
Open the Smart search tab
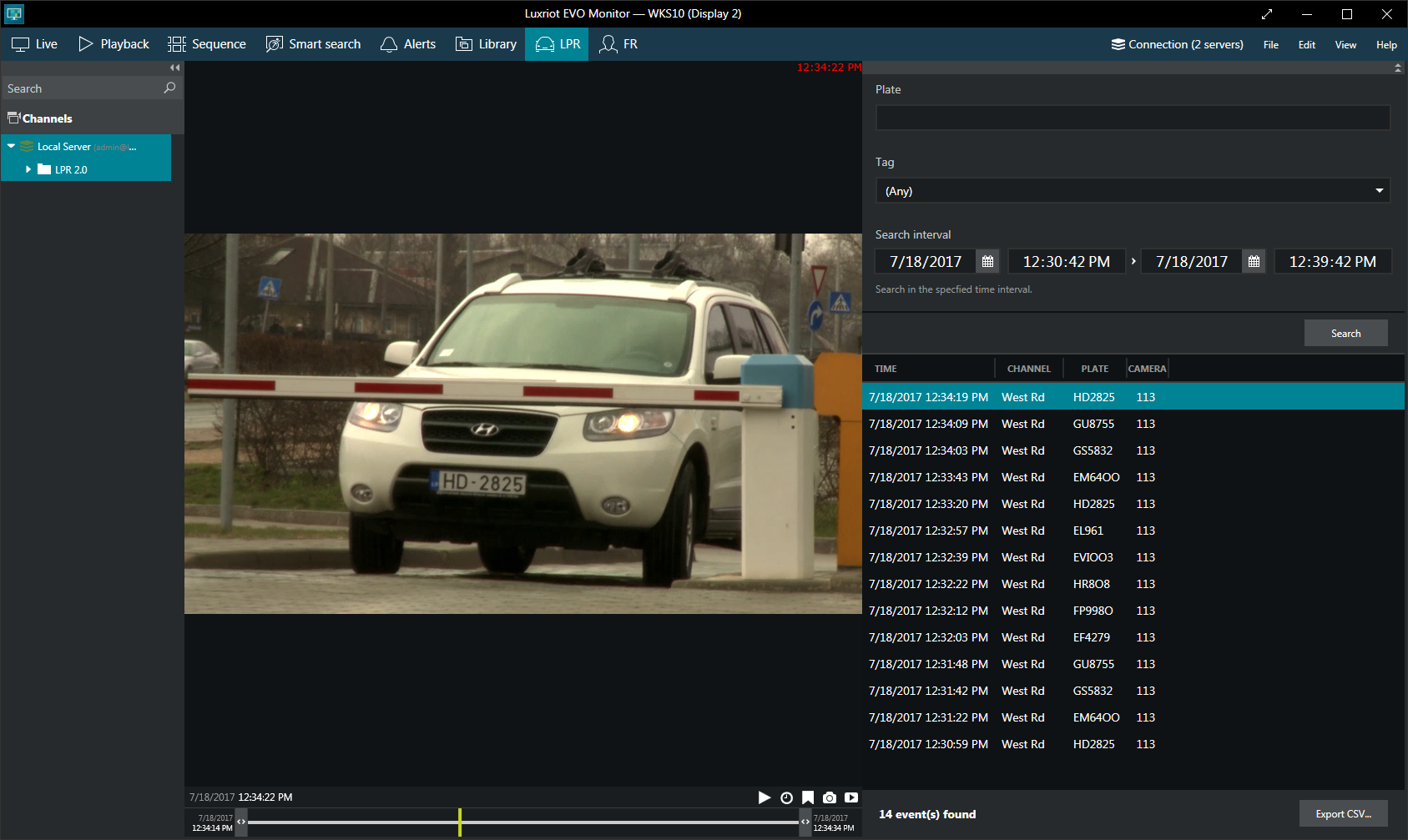(313, 44)
